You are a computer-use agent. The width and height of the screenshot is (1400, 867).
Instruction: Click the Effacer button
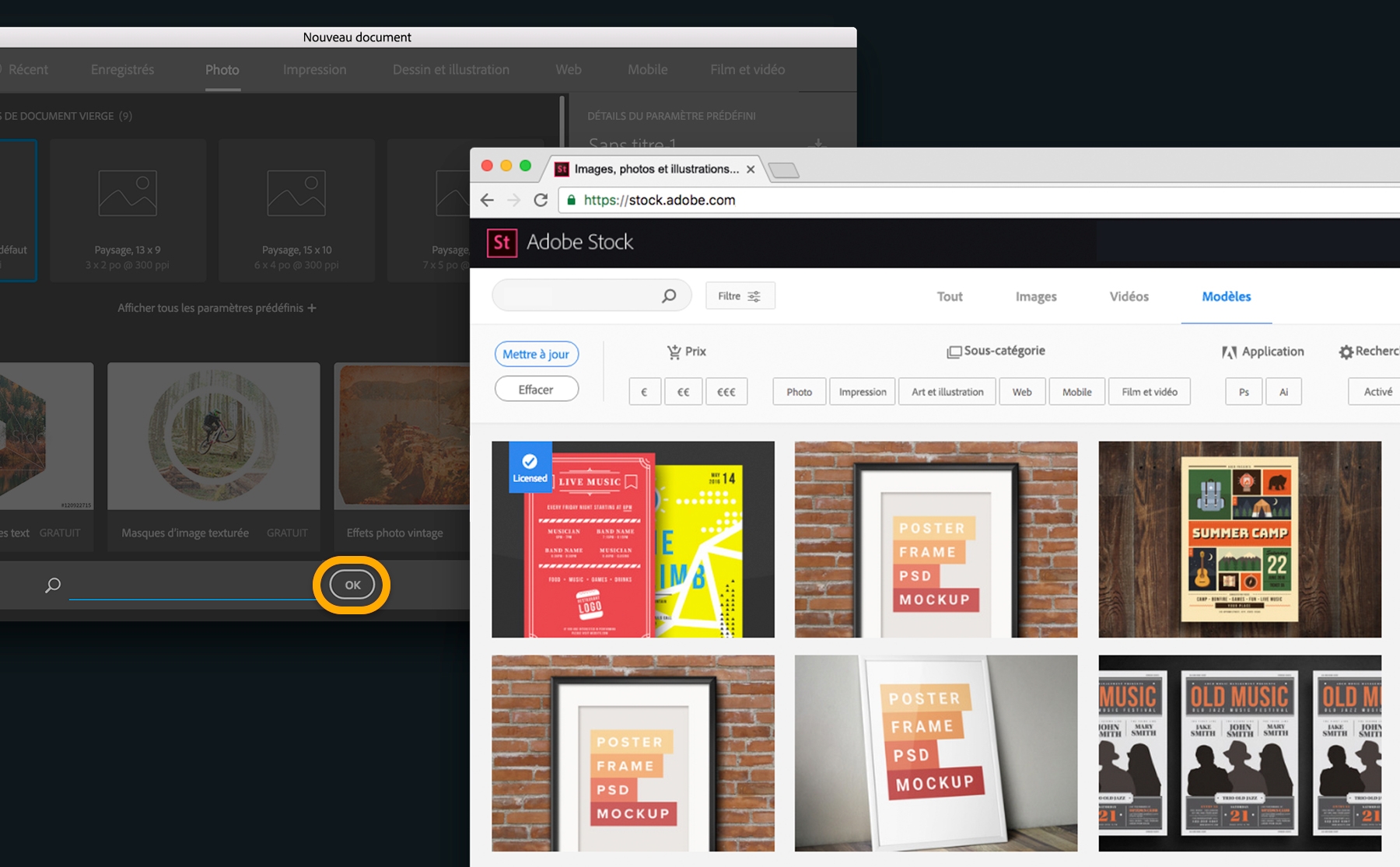(x=536, y=389)
